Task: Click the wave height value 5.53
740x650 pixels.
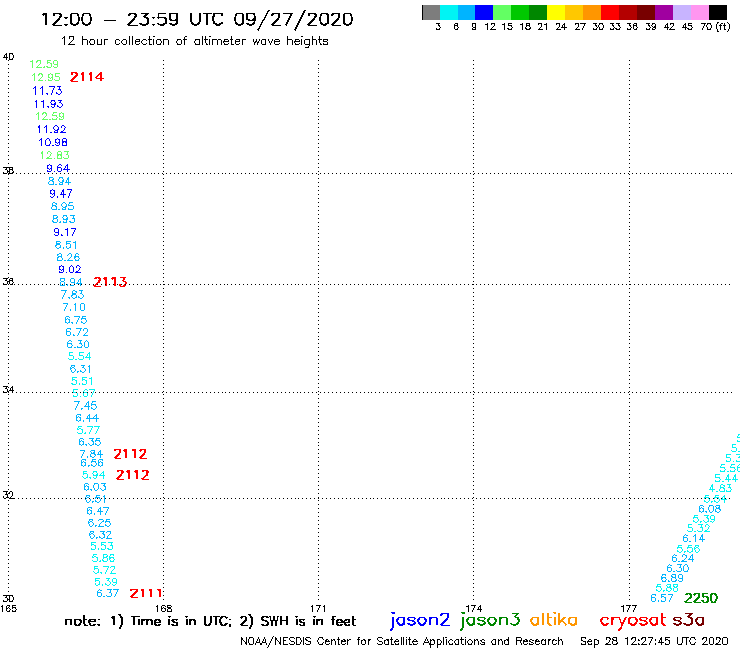Action: 102,547
